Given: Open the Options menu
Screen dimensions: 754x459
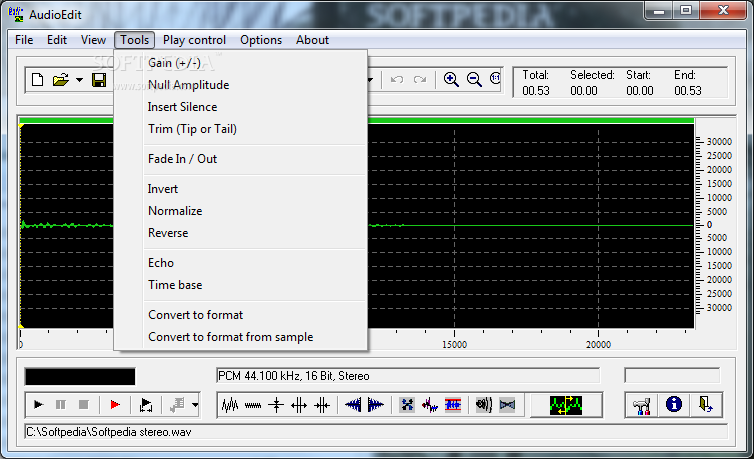Looking at the screenshot, I should tap(261, 40).
